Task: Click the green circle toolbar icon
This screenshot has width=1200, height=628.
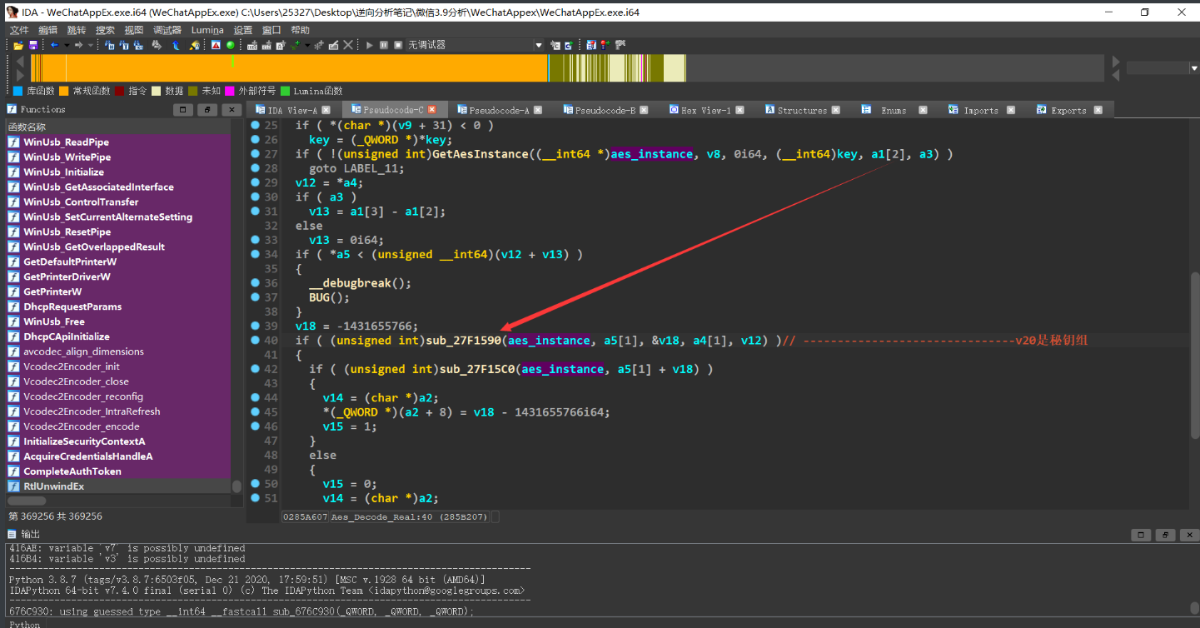Action: pyautogui.click(x=230, y=45)
